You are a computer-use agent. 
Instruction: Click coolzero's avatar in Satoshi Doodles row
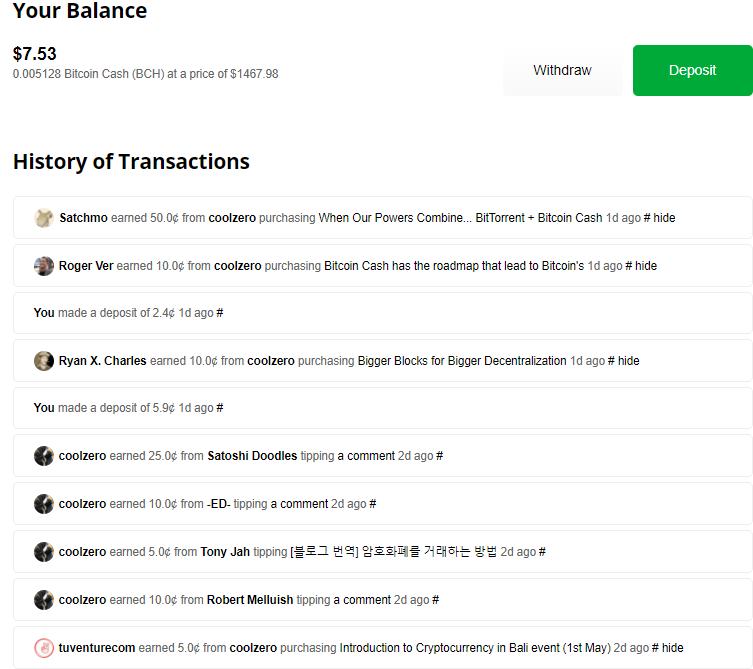pos(43,456)
